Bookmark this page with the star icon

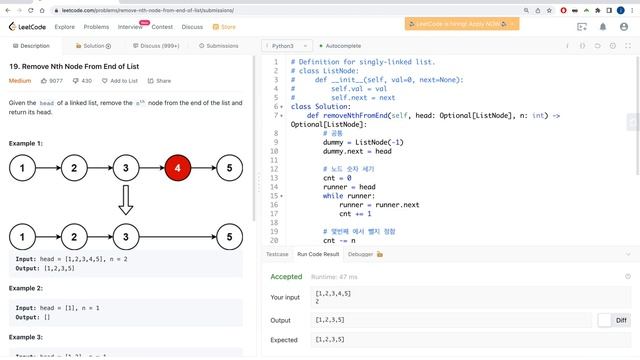[549, 10]
